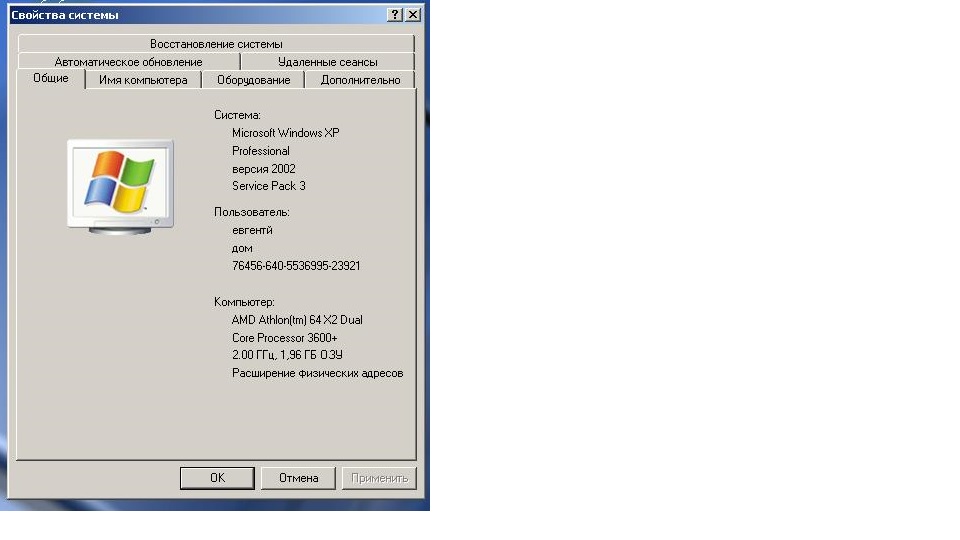
Task: Click the версия 2002 text
Action: coord(264,168)
